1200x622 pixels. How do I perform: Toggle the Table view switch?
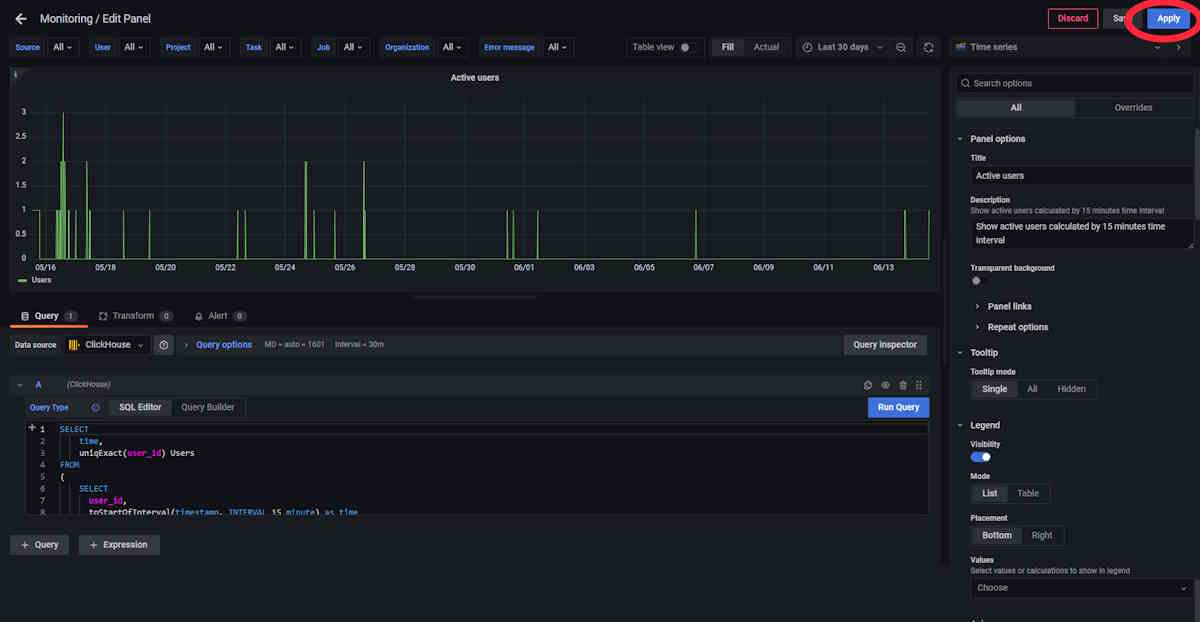point(689,47)
